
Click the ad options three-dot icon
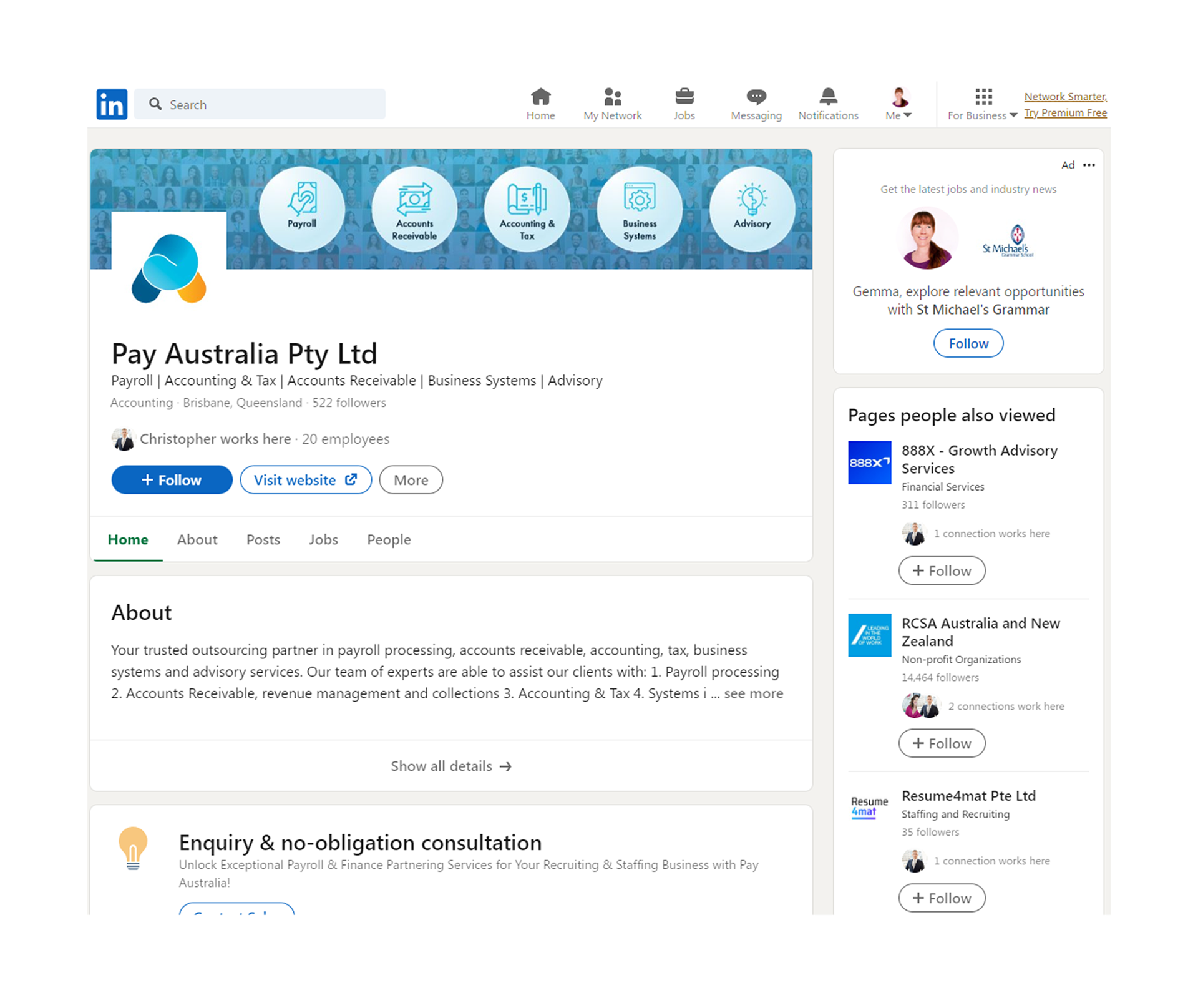[x=1089, y=165]
